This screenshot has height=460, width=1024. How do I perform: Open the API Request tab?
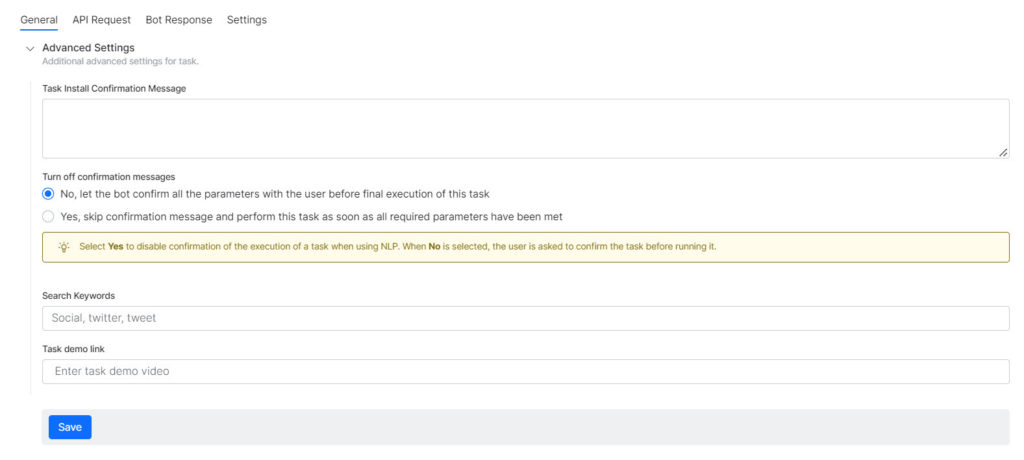tap(101, 19)
